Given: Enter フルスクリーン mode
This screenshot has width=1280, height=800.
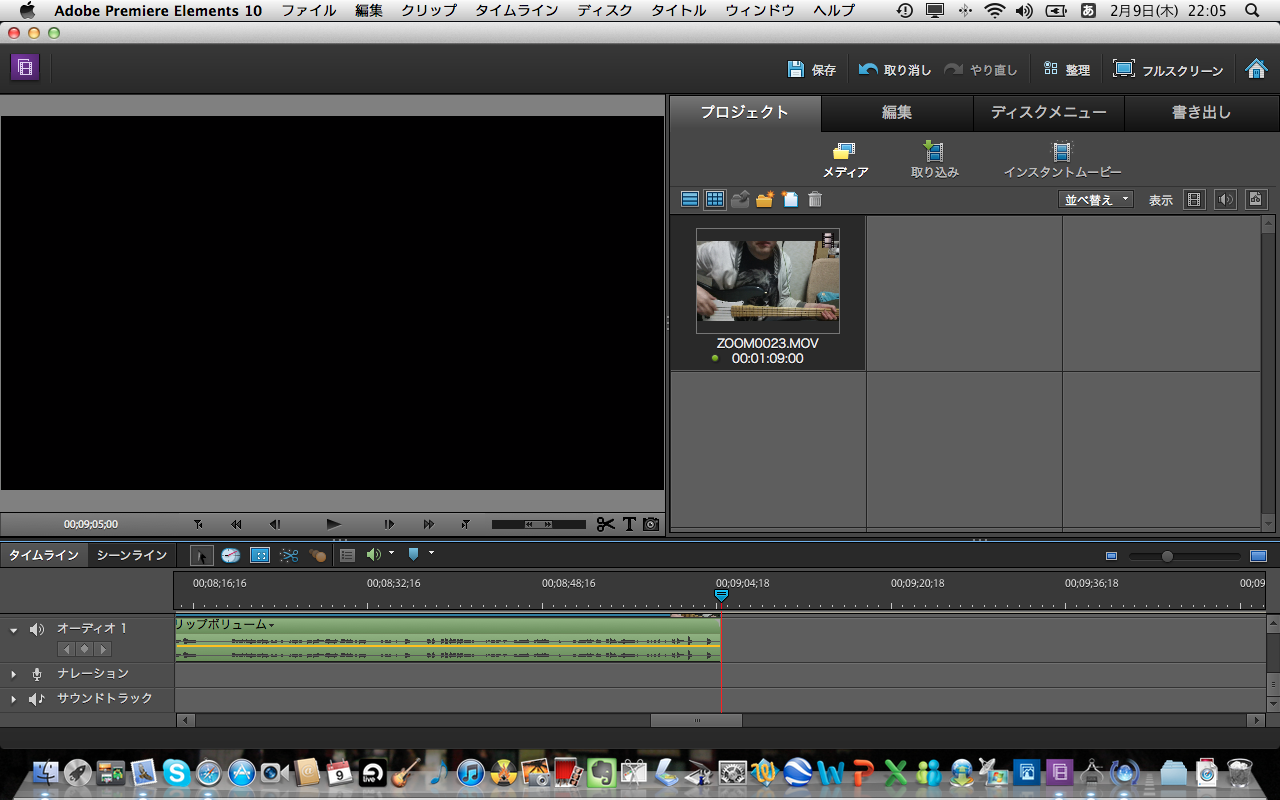Looking at the screenshot, I should (1168, 70).
